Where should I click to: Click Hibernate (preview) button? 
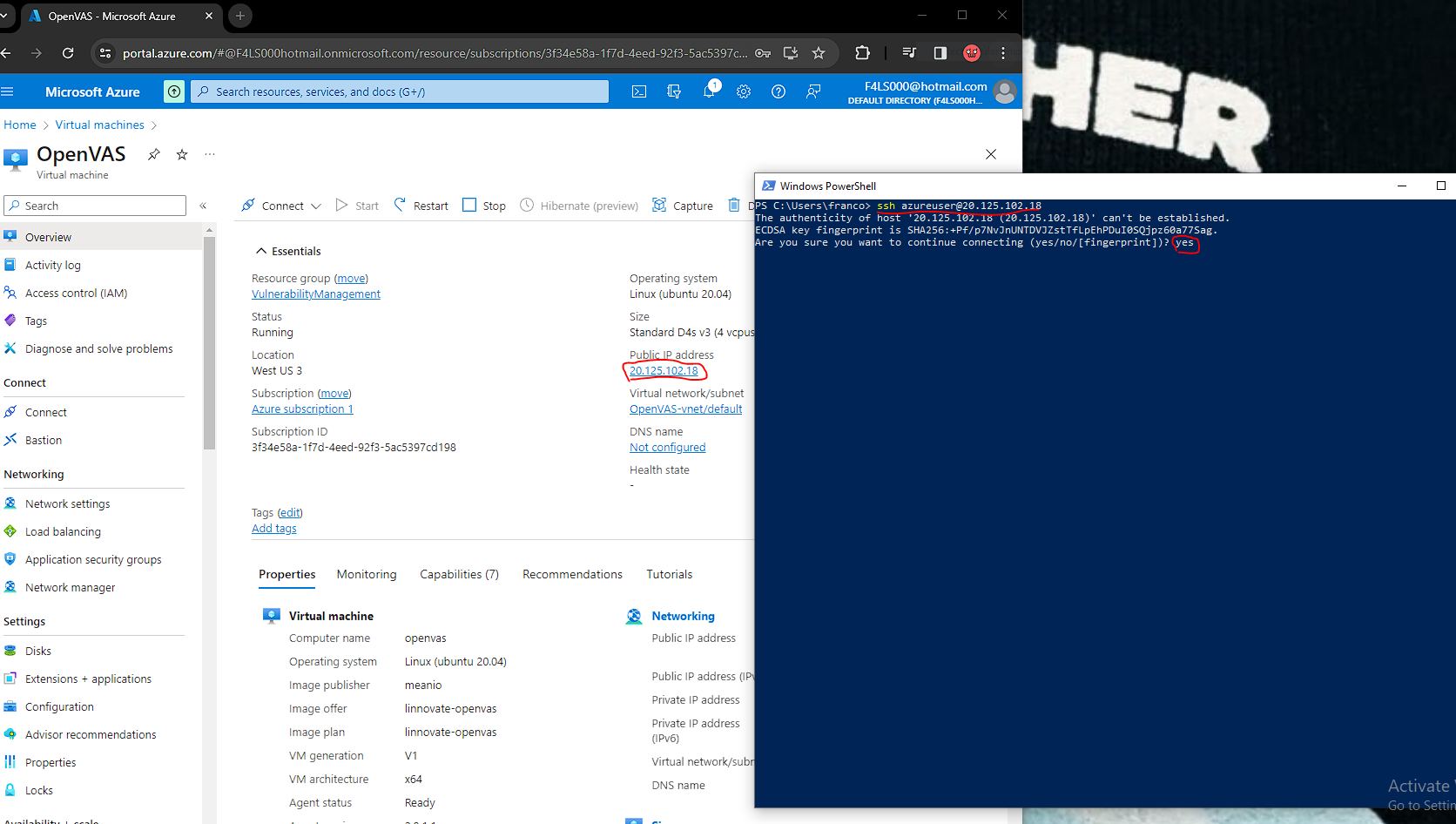pyautogui.click(x=579, y=206)
